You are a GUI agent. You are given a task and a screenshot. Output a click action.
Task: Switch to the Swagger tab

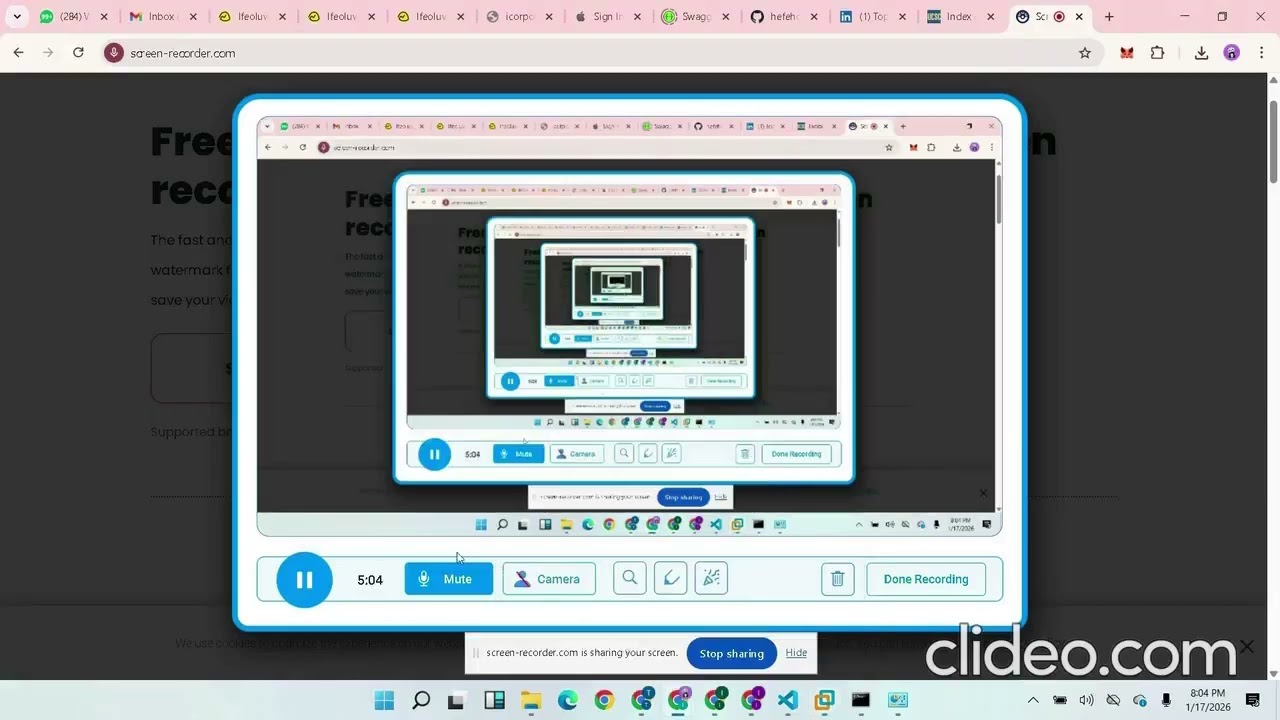[698, 17]
